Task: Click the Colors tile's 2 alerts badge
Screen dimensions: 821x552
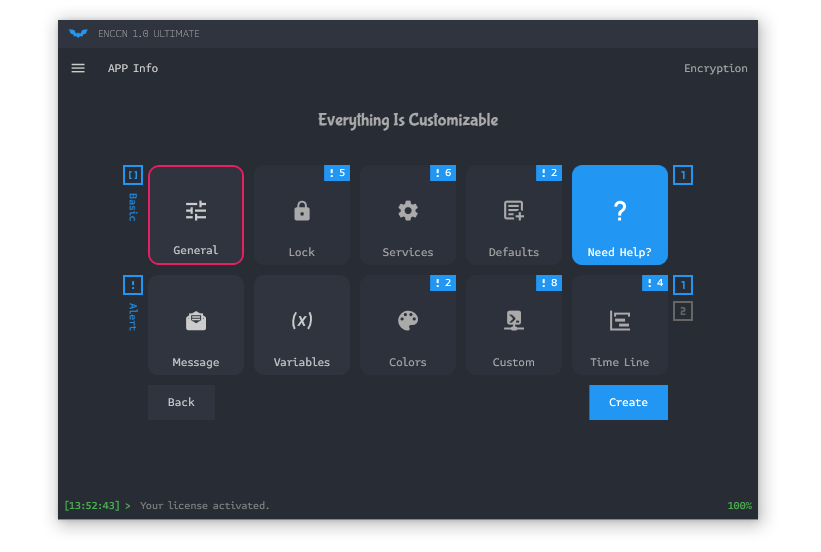Action: click(x=443, y=283)
